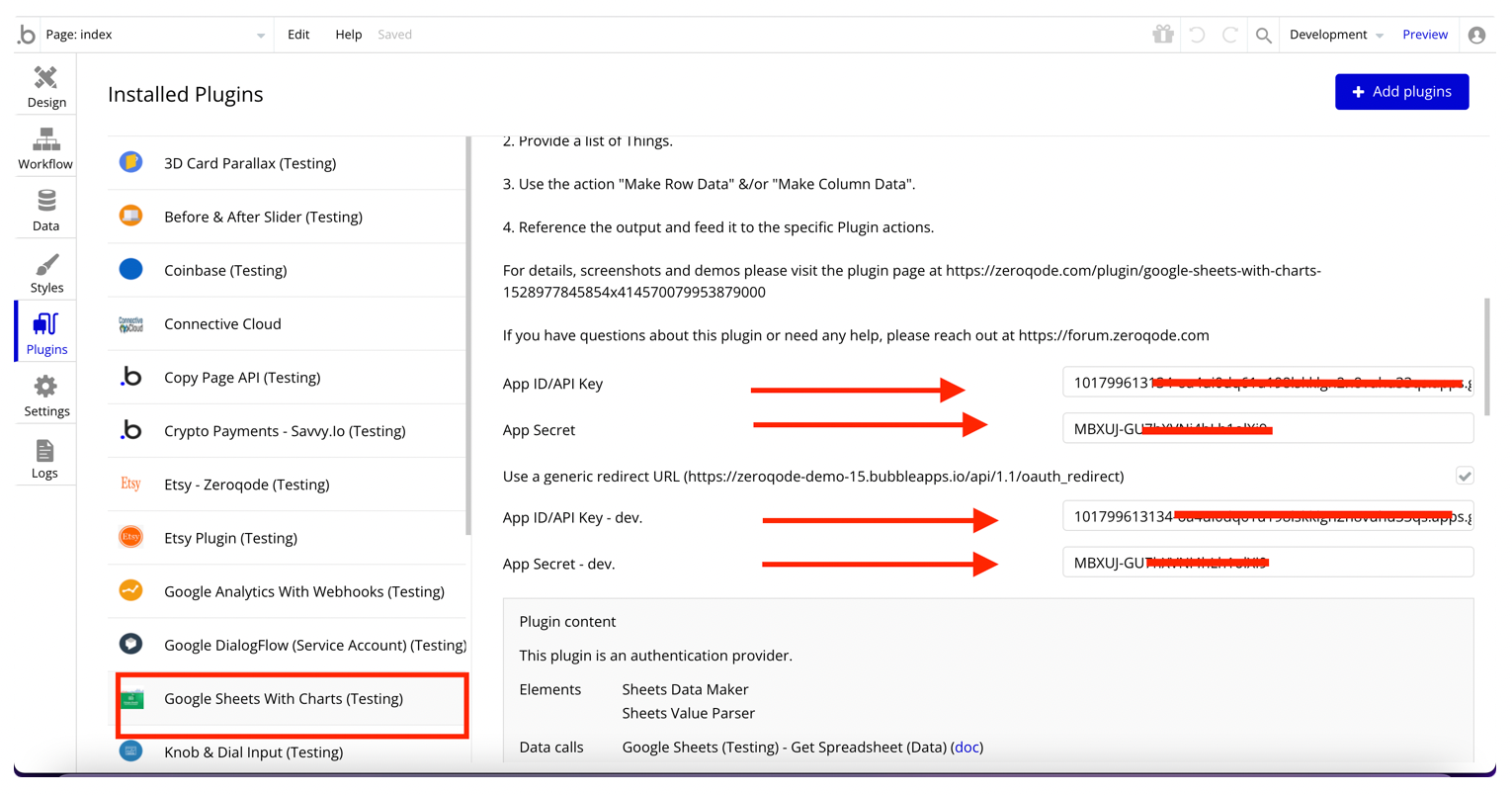The image size is (1512, 795).
Task: Click the 3D Card Parallax plugin icon
Action: click(x=130, y=162)
